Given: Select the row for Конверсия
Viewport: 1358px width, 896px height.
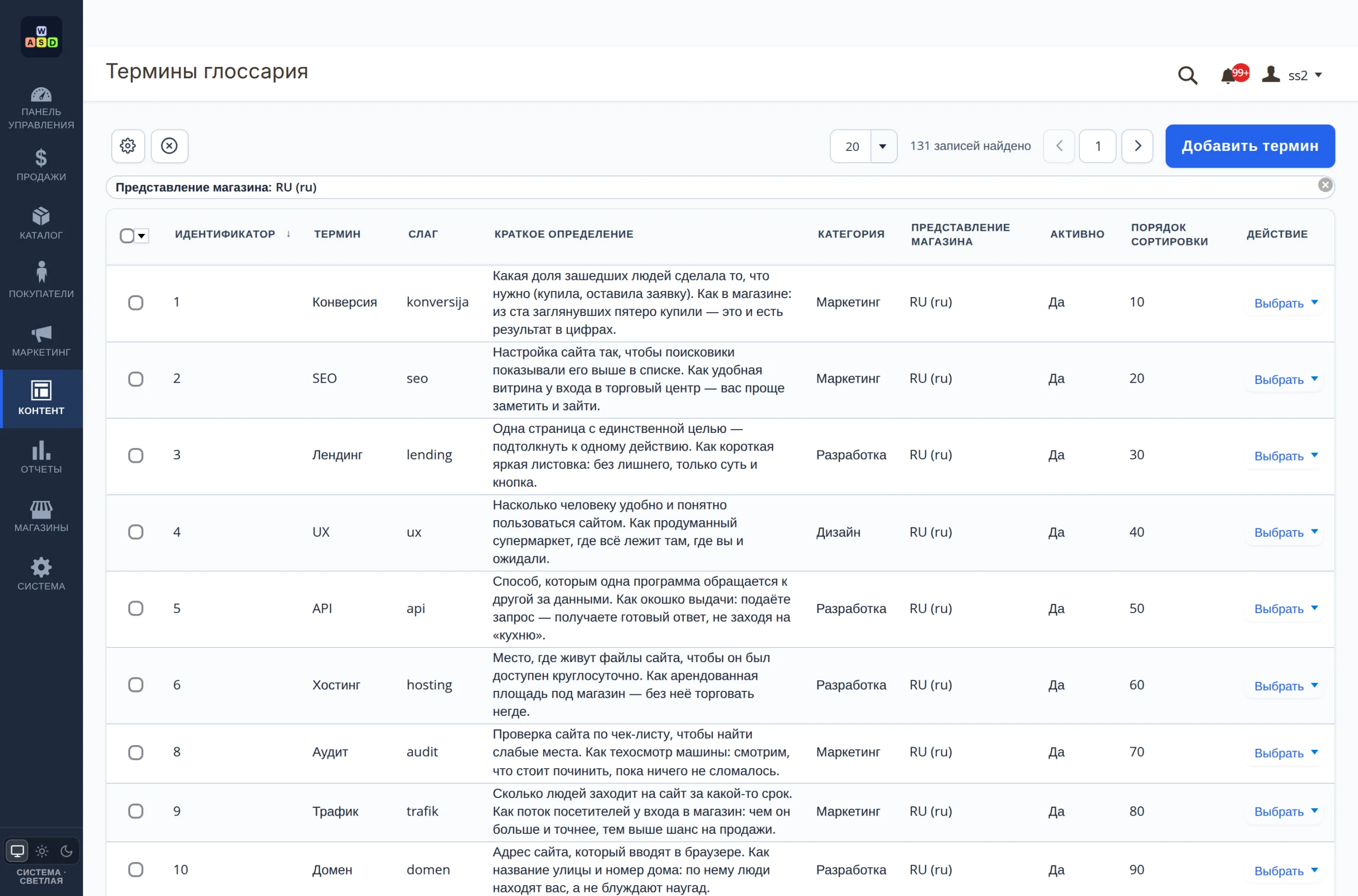Looking at the screenshot, I should (135, 302).
